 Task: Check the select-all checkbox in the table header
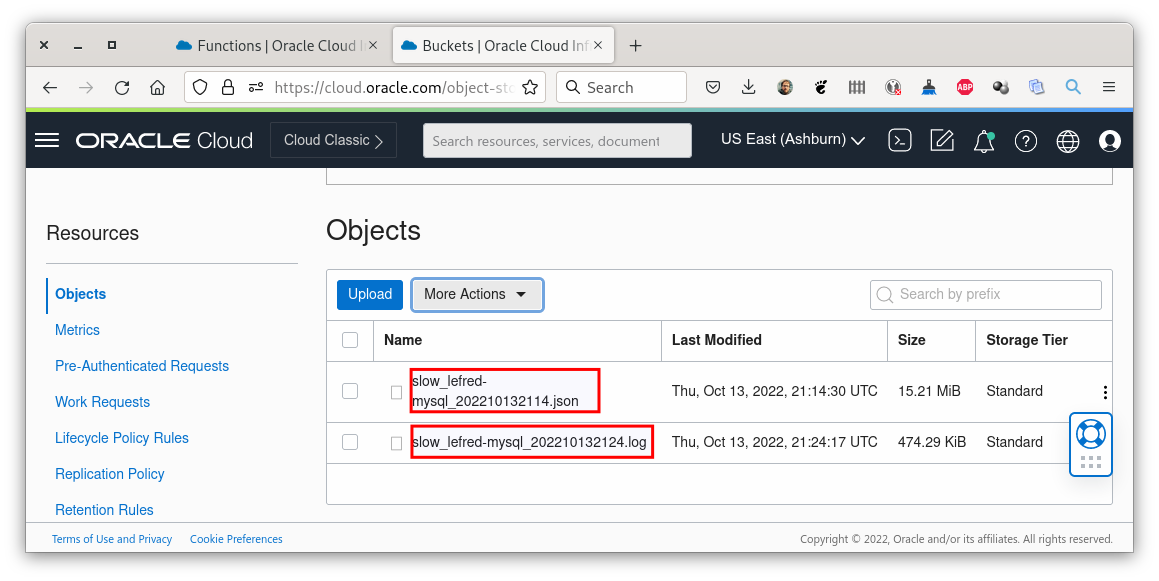[350, 340]
